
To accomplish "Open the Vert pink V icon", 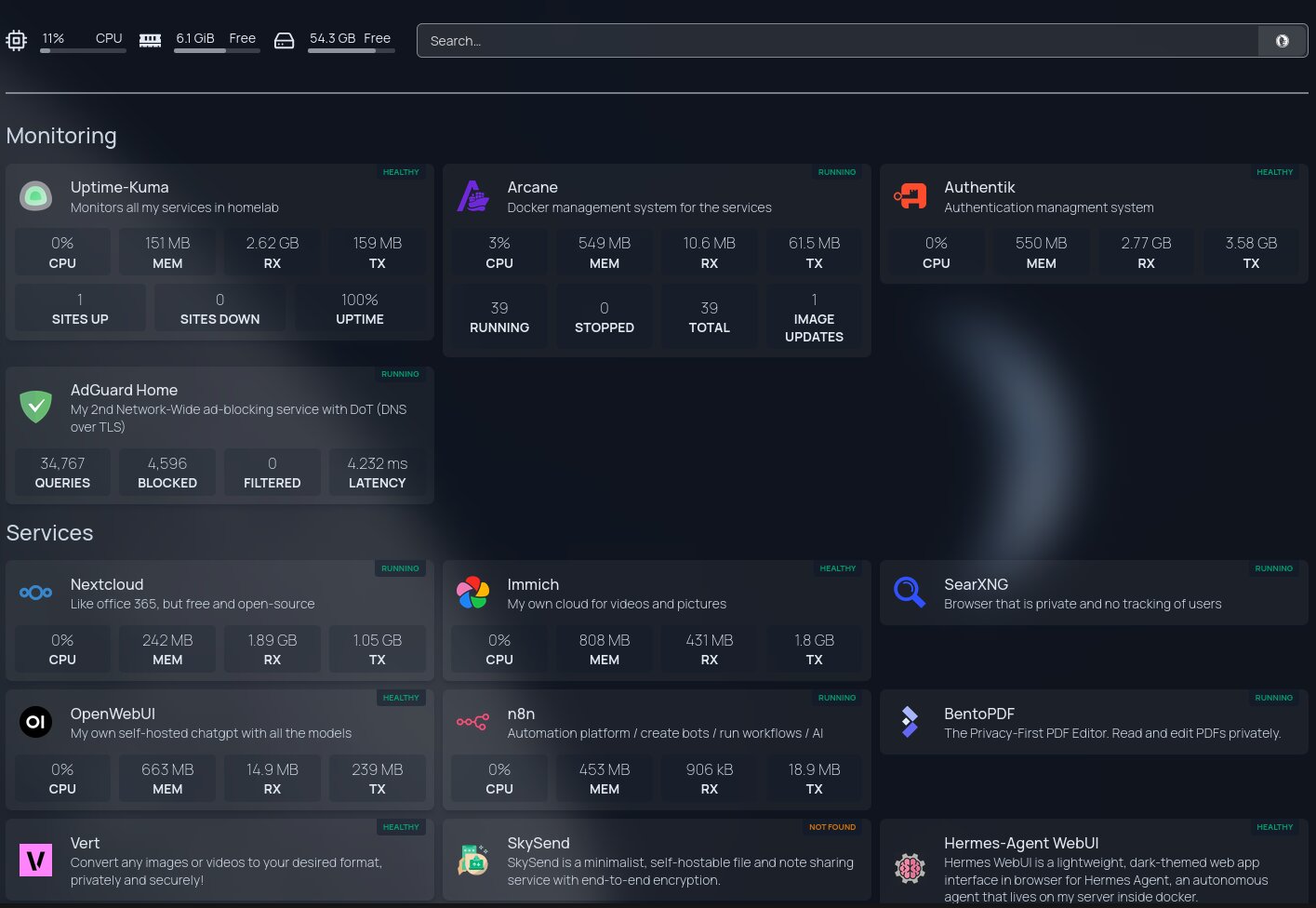I will tap(35, 860).
